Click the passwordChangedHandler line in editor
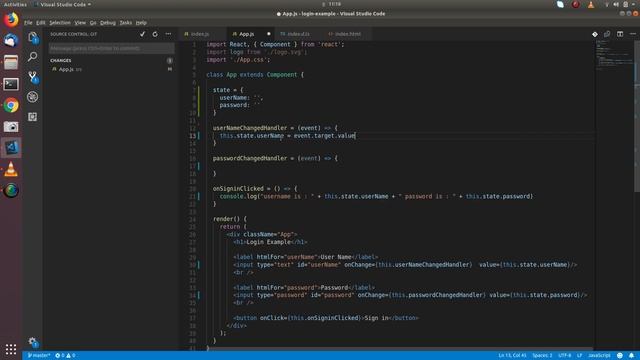Image resolution: width=640 pixels, height=360 pixels. click(275, 158)
